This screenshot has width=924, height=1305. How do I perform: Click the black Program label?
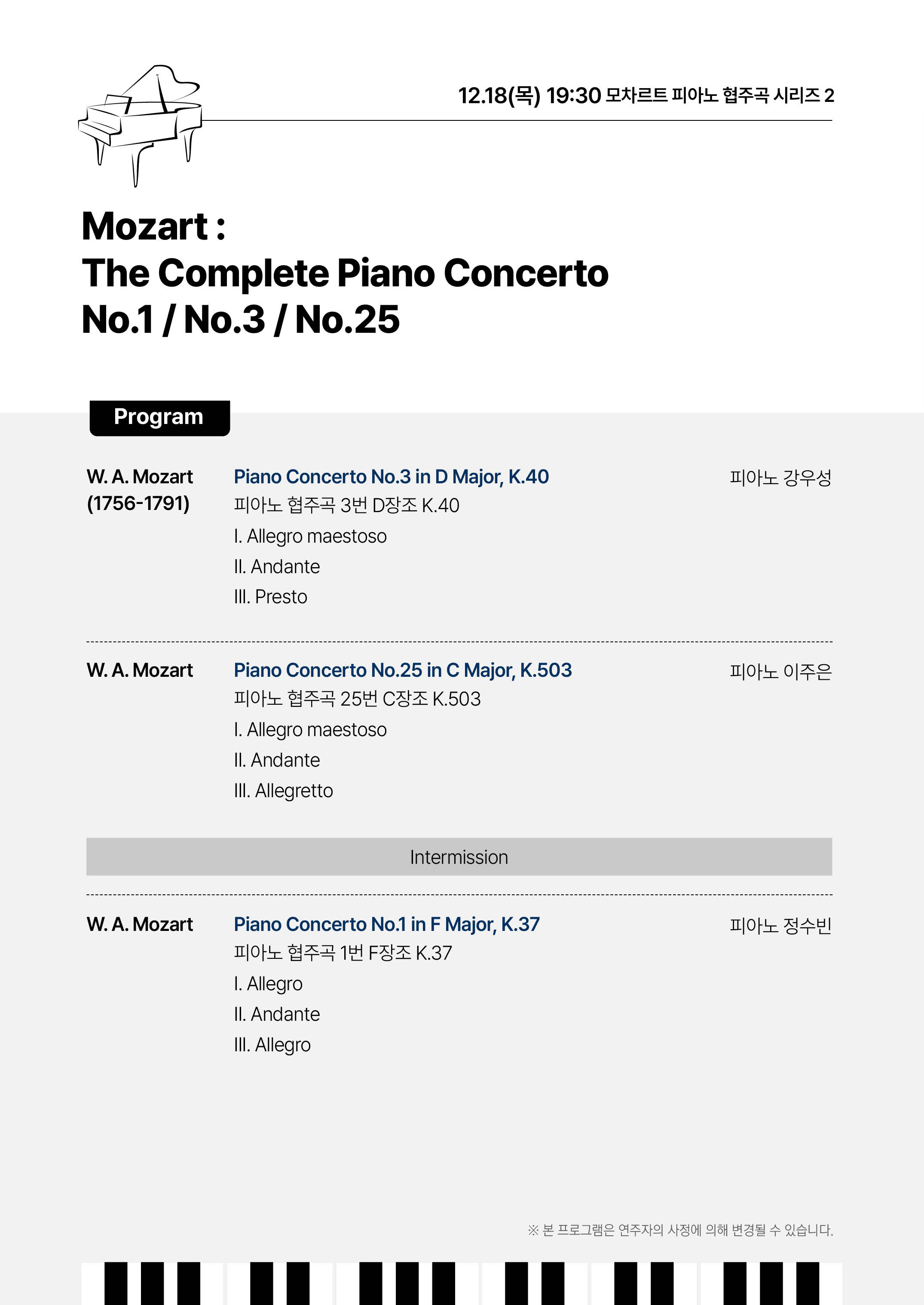(x=159, y=417)
